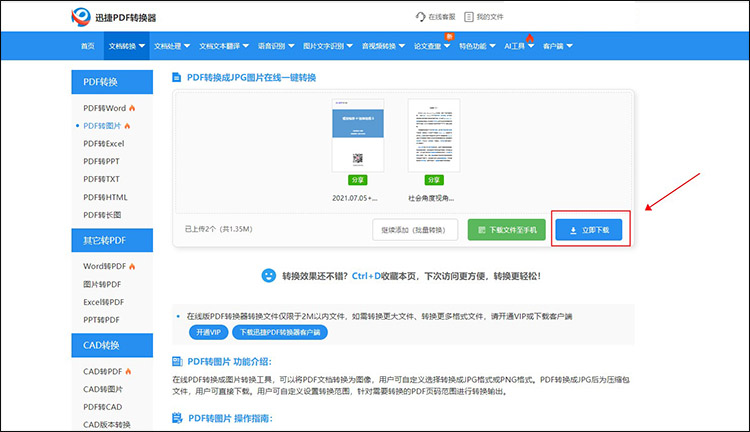Click the flame icon beside PDF转Word
This screenshot has height=432, width=750.
132,108
